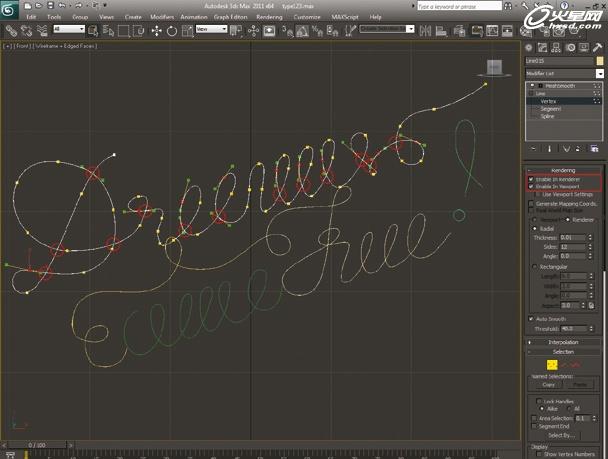Screen dimensions: 608x459
Task: Open the reference coordinate system 'View' dropdown
Action: 211,29
